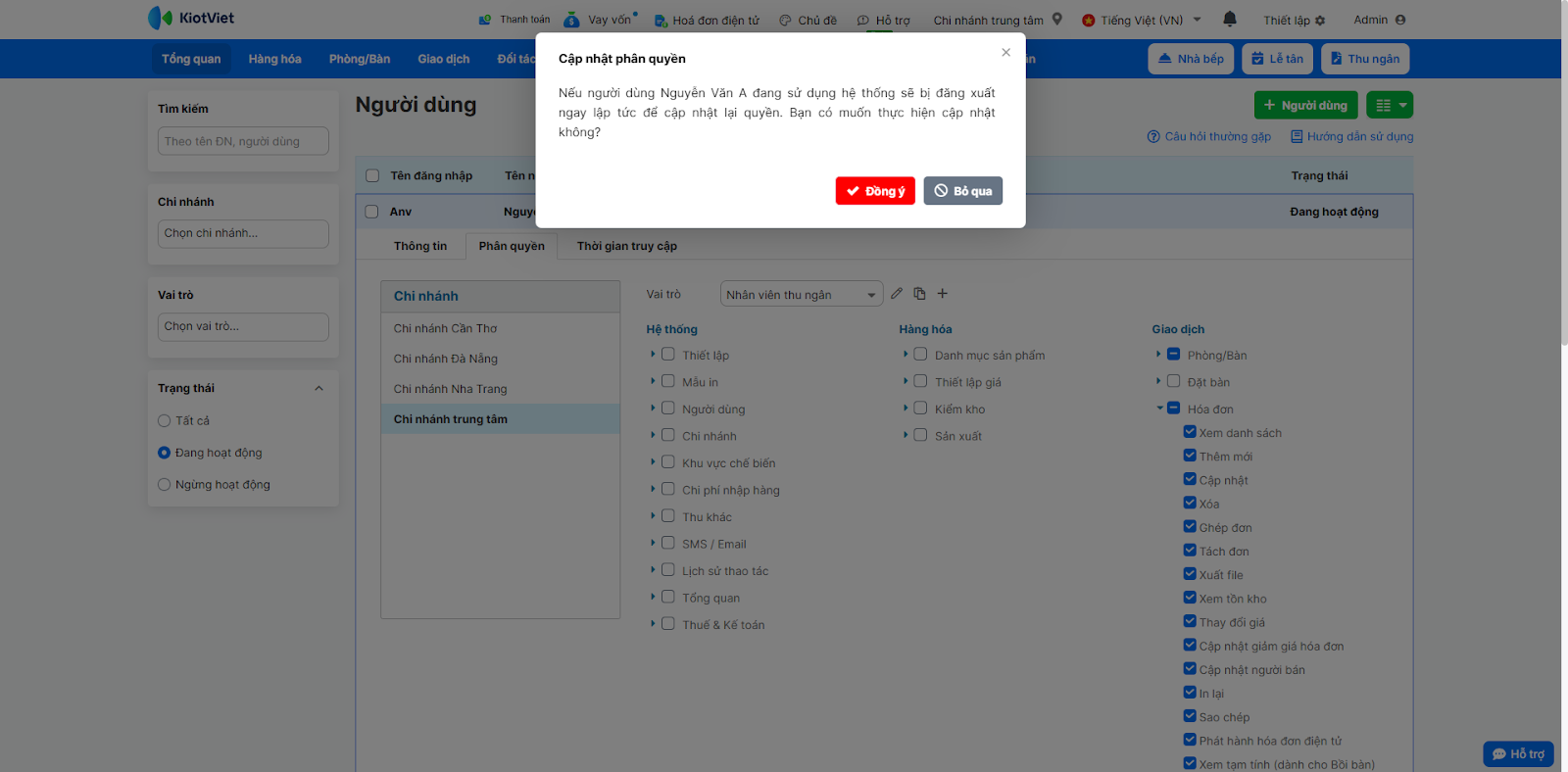Open Câu hỏi thường gặp link

point(1209,137)
